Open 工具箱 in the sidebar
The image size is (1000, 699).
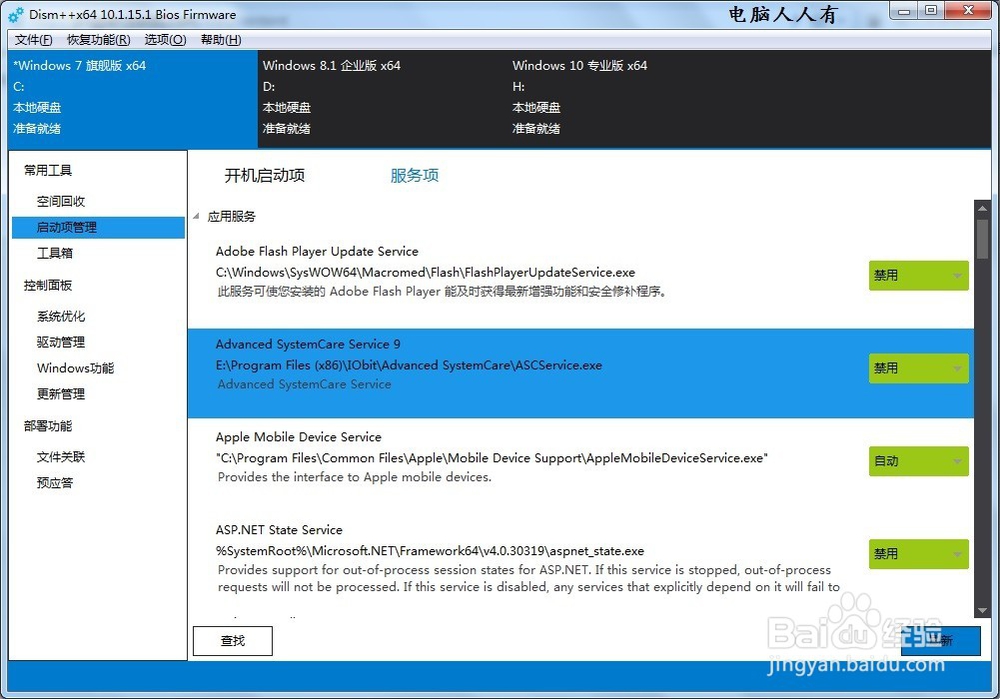pyautogui.click(x=55, y=253)
